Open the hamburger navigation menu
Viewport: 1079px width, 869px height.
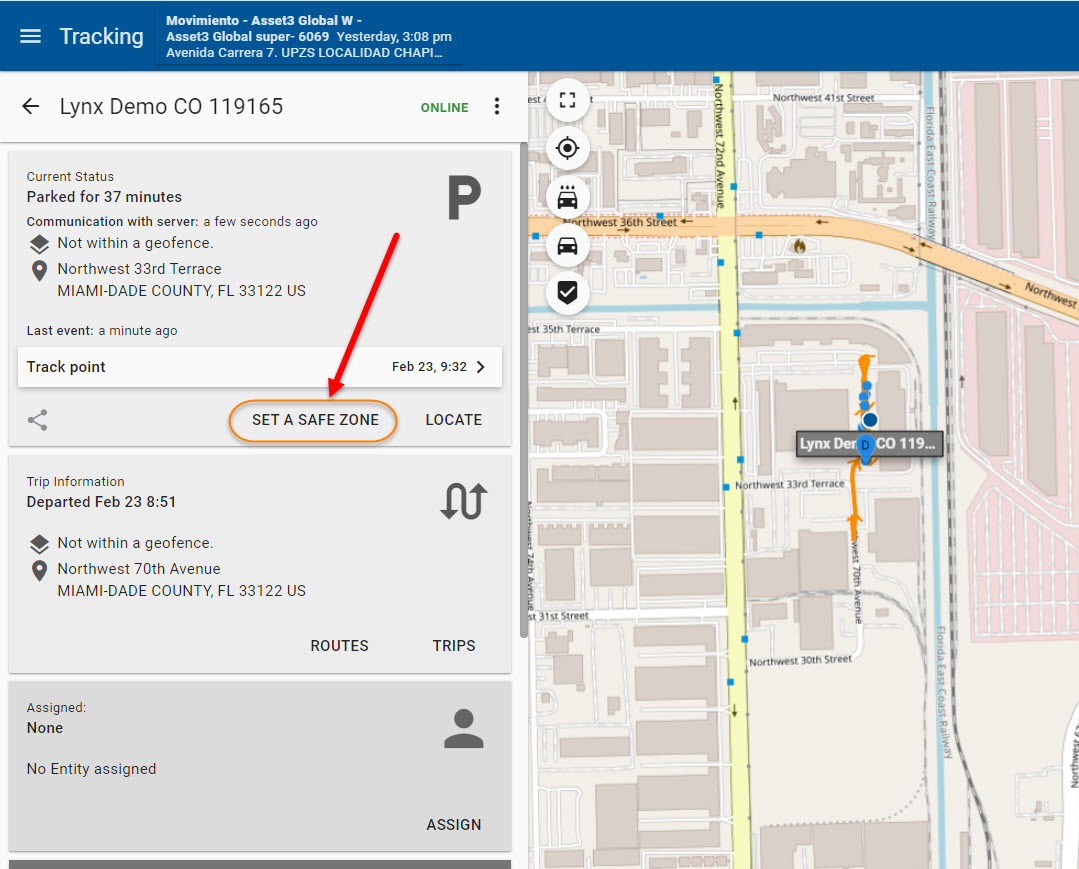click(x=31, y=36)
